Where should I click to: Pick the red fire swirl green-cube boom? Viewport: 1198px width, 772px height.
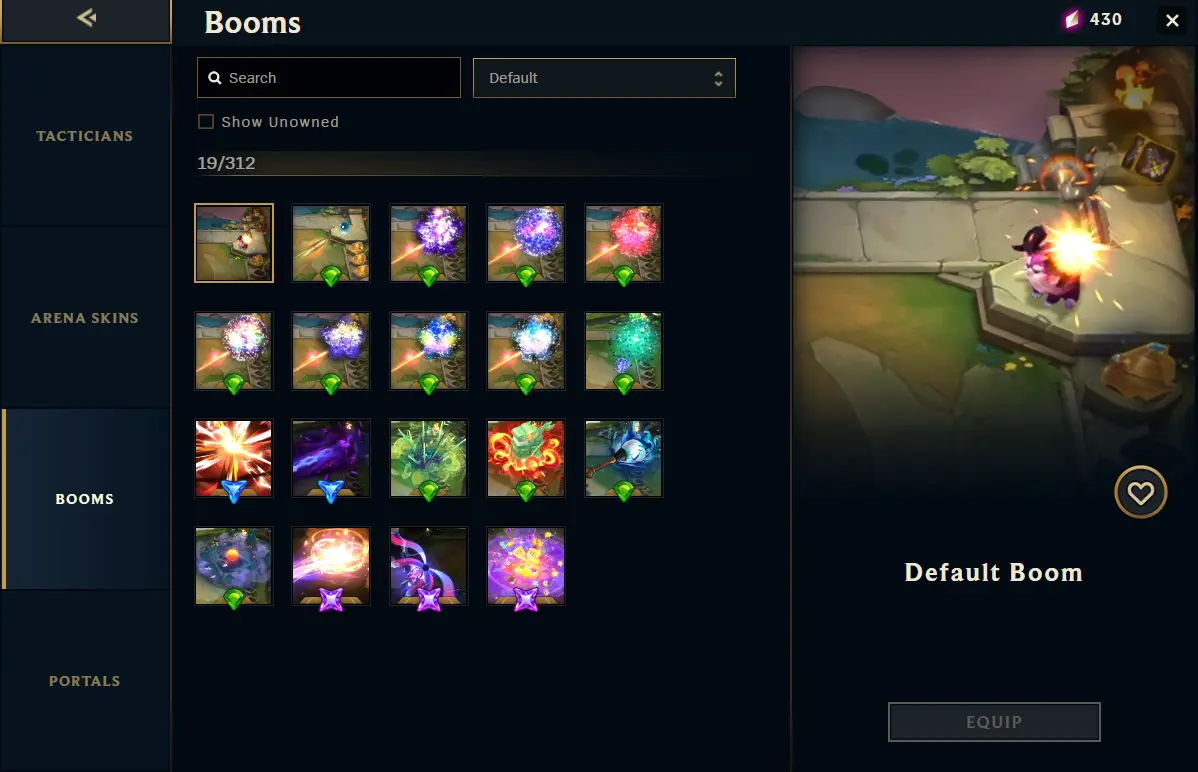point(526,459)
